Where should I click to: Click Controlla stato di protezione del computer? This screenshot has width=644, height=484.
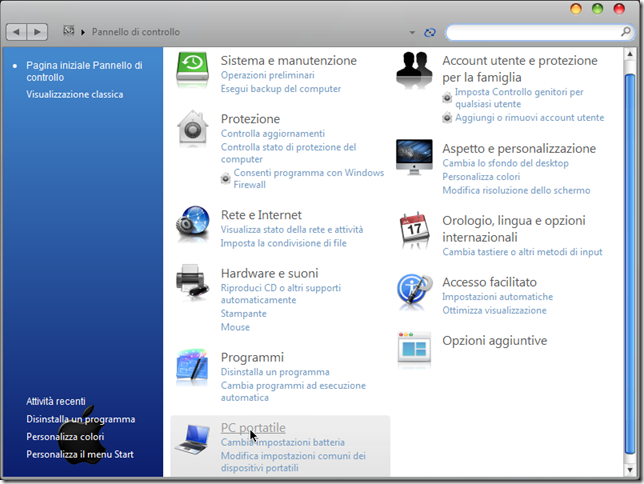288,153
